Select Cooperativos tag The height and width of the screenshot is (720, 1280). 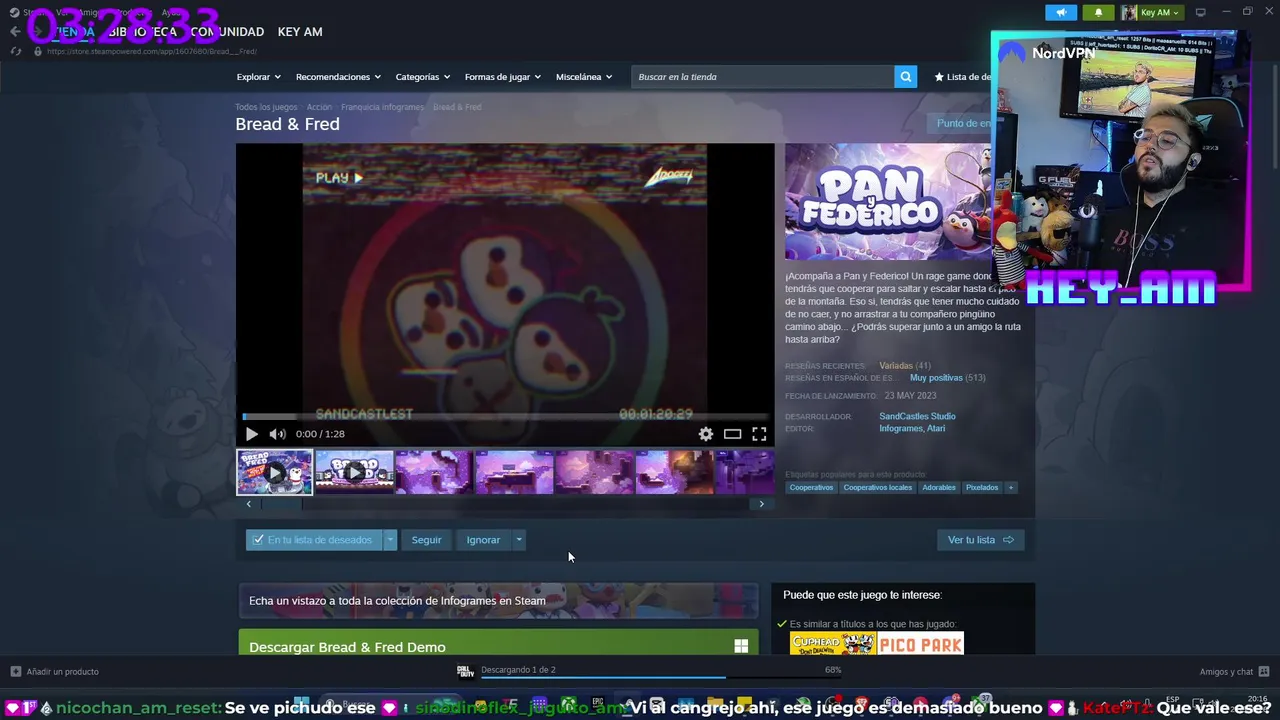pyautogui.click(x=811, y=487)
